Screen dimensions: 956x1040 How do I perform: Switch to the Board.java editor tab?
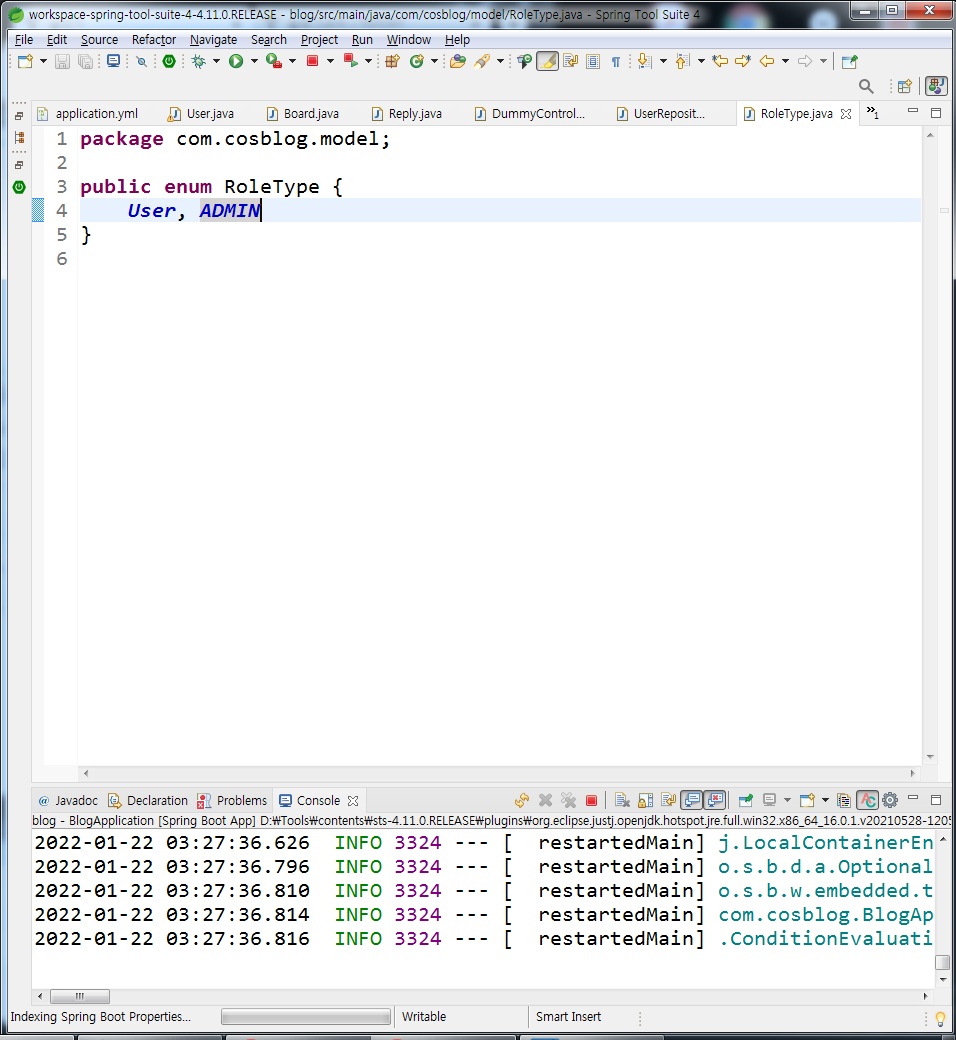click(x=303, y=114)
